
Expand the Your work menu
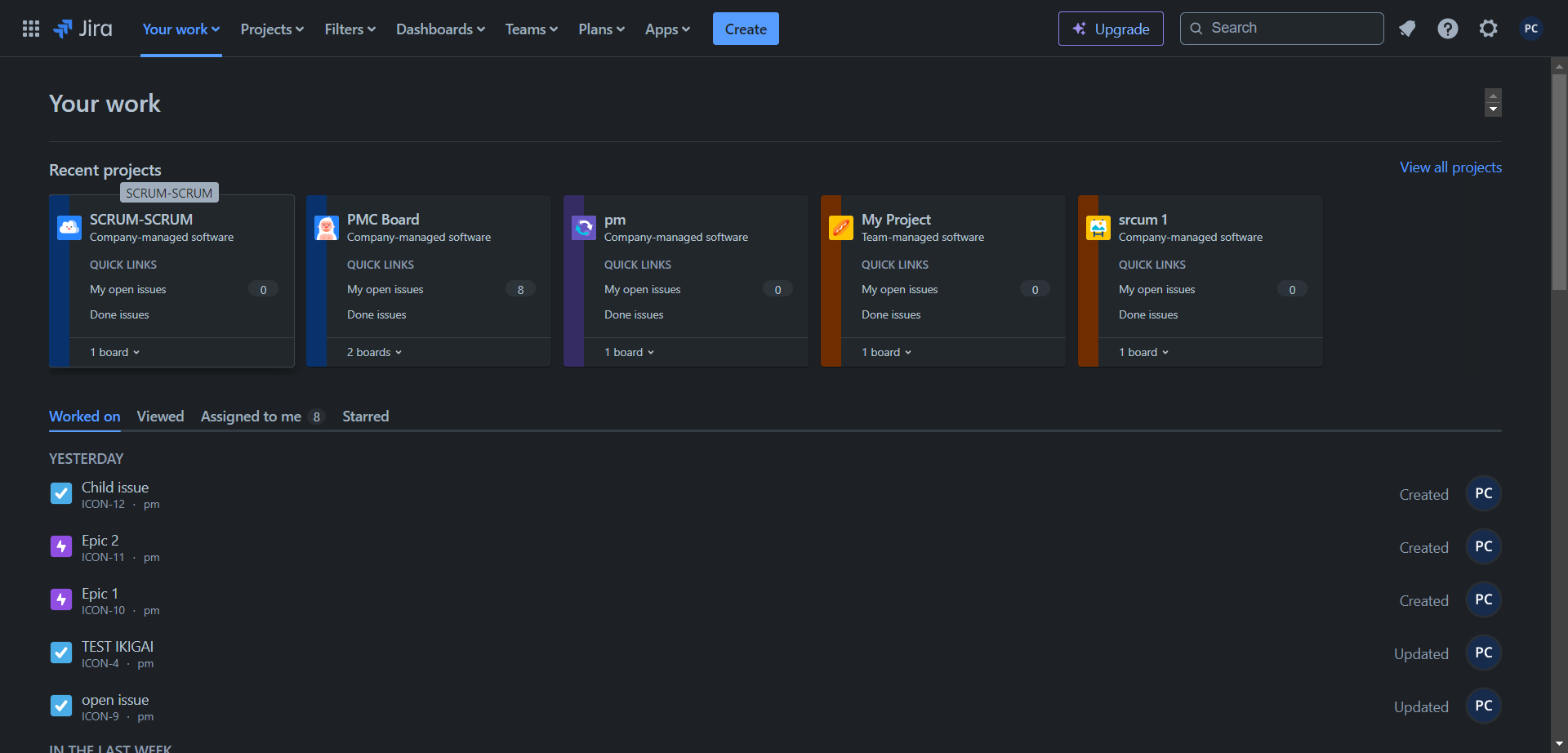[181, 29]
